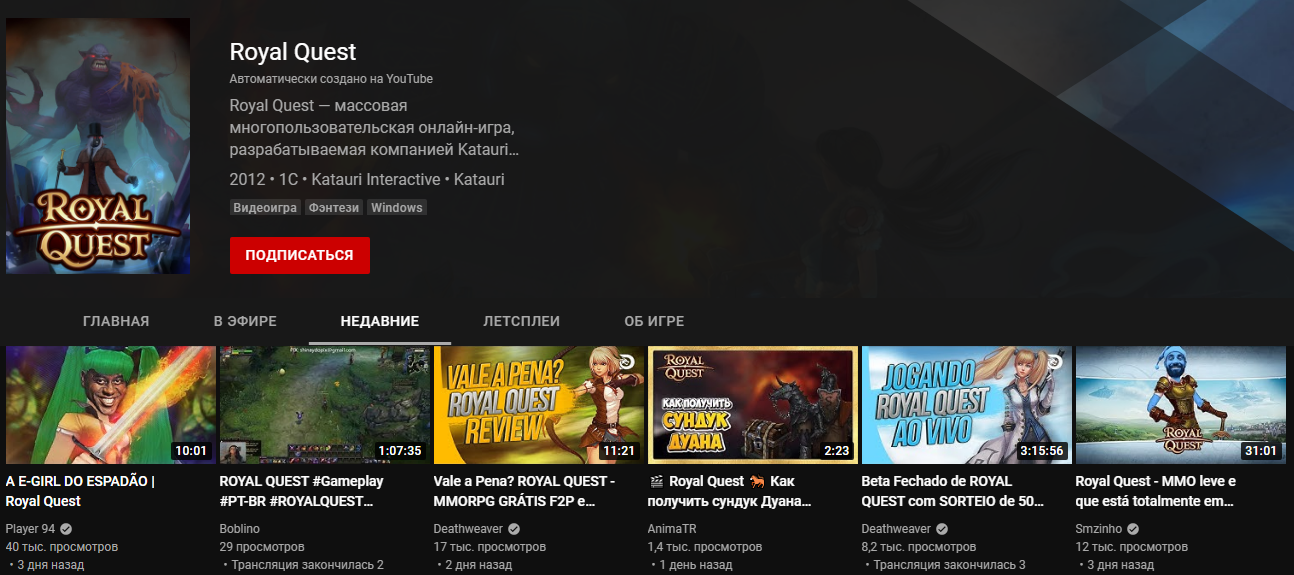Play the 31:01 Royal Quest MMO thumbnail
1294x575 pixels.
click(1180, 405)
